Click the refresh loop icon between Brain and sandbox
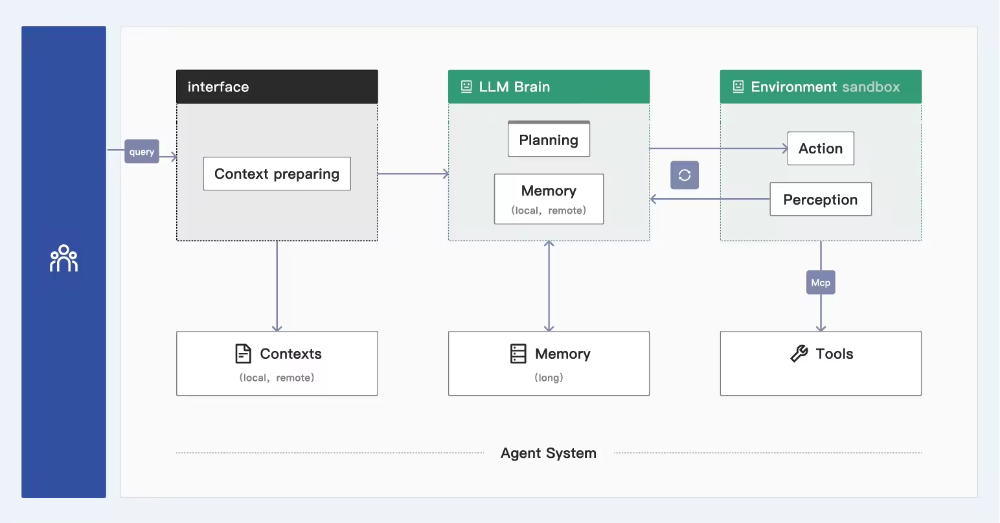Viewport: 1000px width, 523px height. 684,175
